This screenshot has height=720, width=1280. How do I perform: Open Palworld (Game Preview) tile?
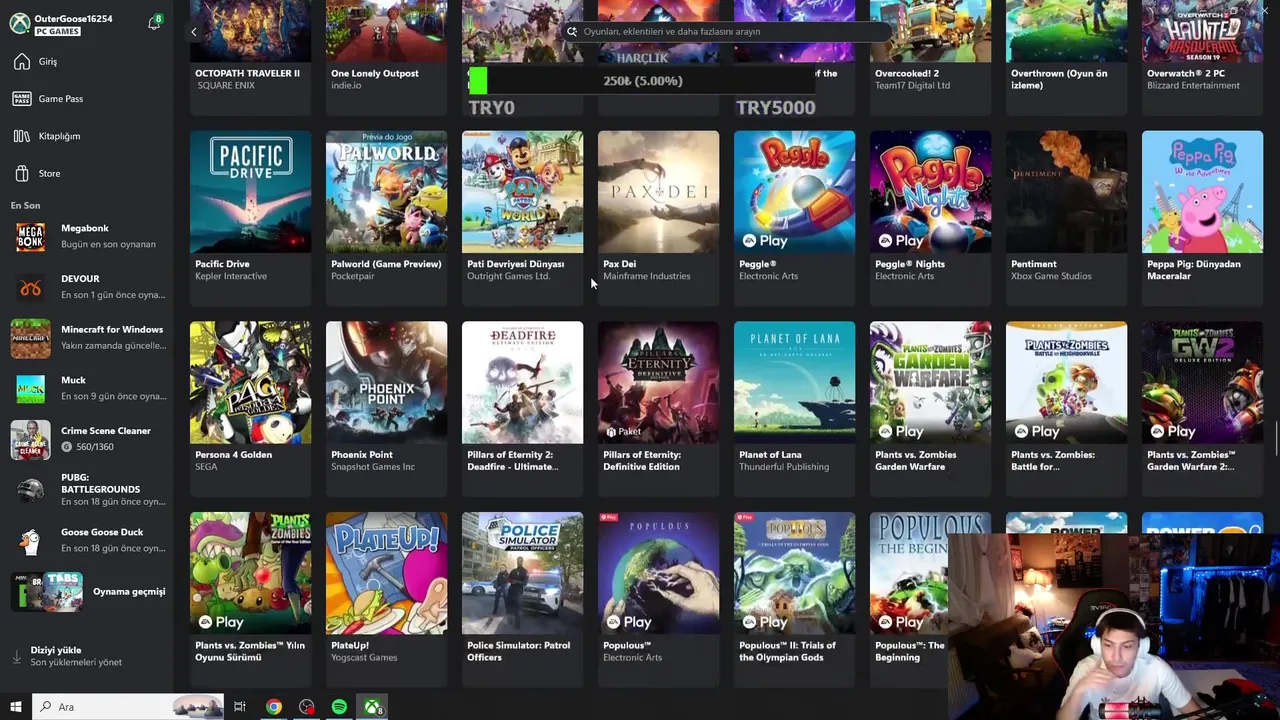[386, 216]
